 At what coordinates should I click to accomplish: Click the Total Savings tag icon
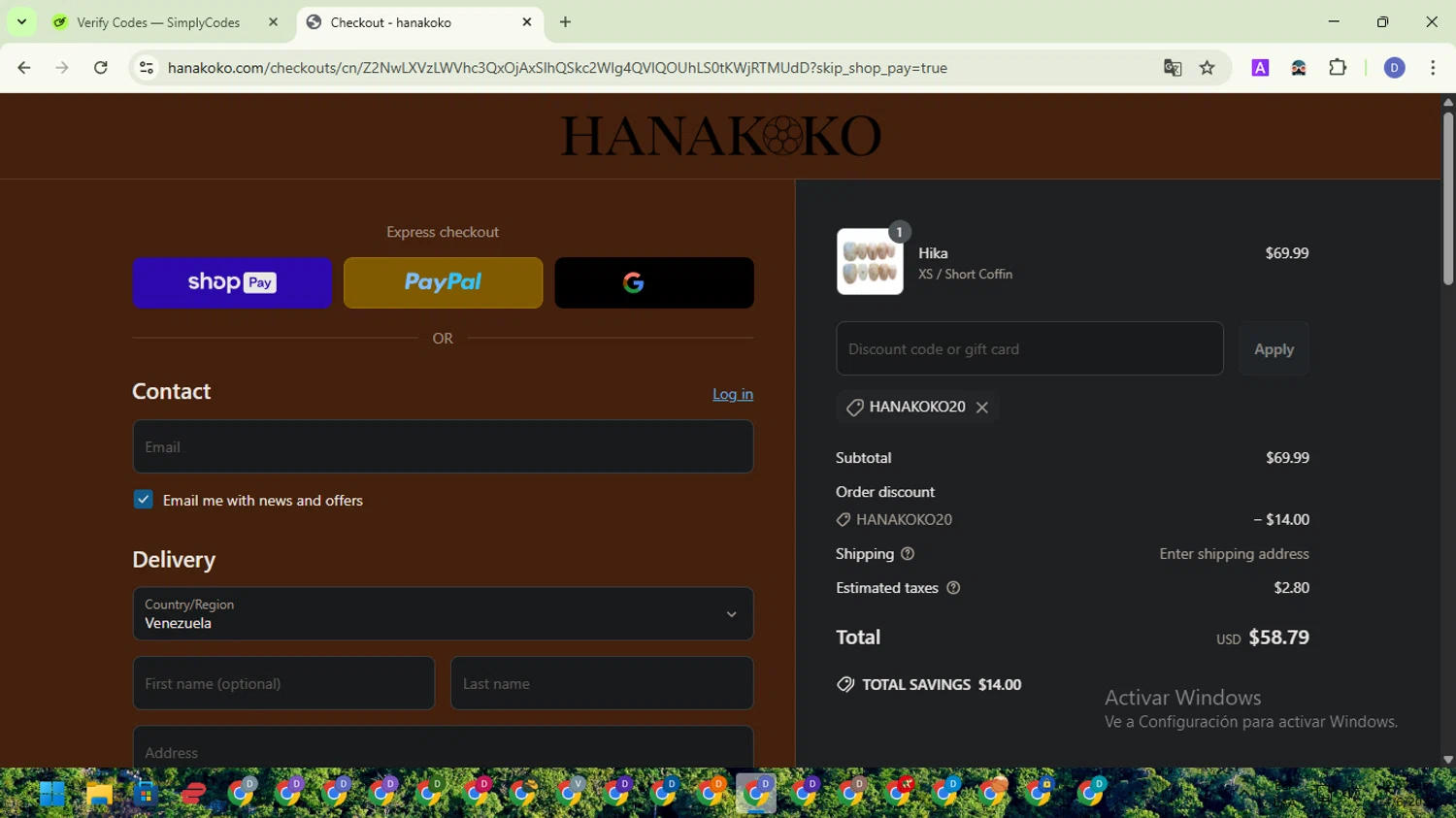click(x=845, y=684)
